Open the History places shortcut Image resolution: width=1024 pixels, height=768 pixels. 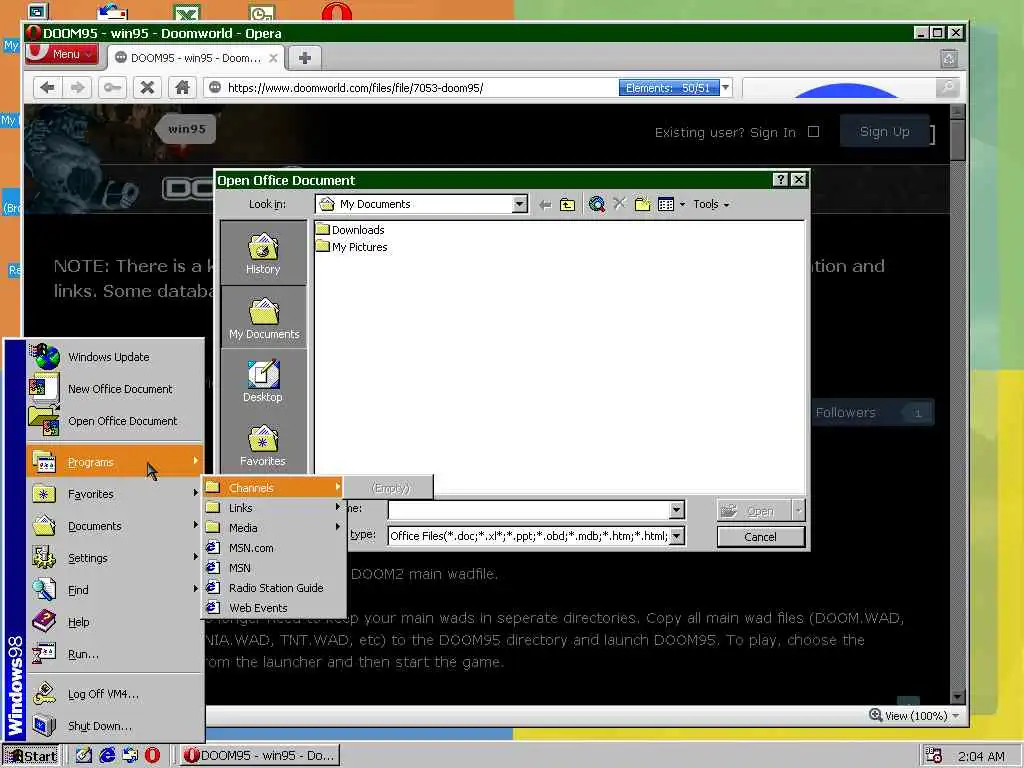click(263, 253)
